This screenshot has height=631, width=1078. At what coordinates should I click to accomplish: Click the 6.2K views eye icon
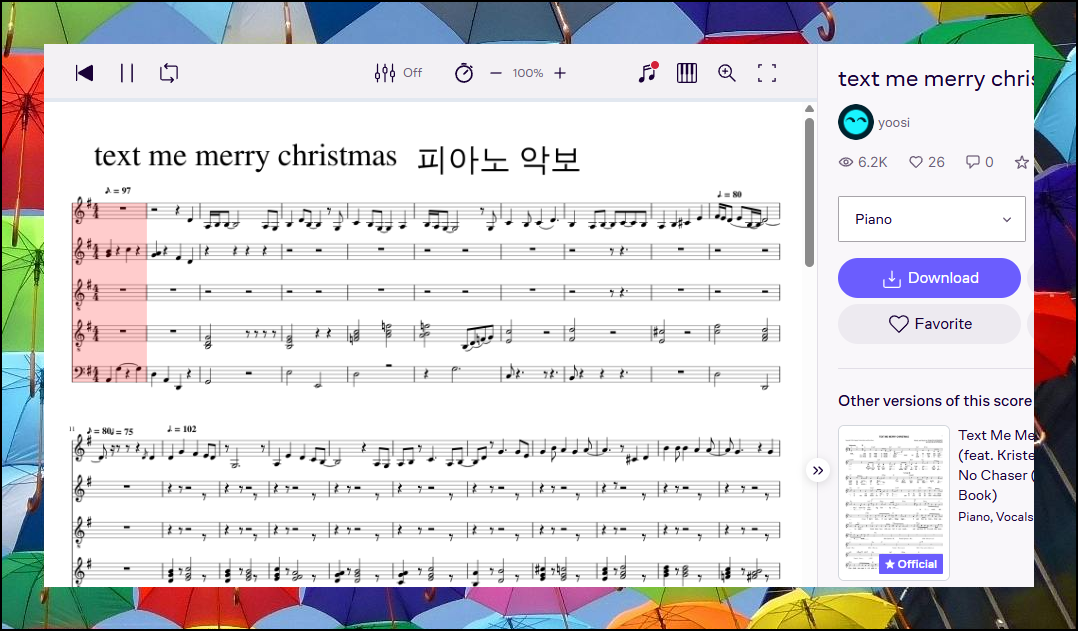coord(846,162)
